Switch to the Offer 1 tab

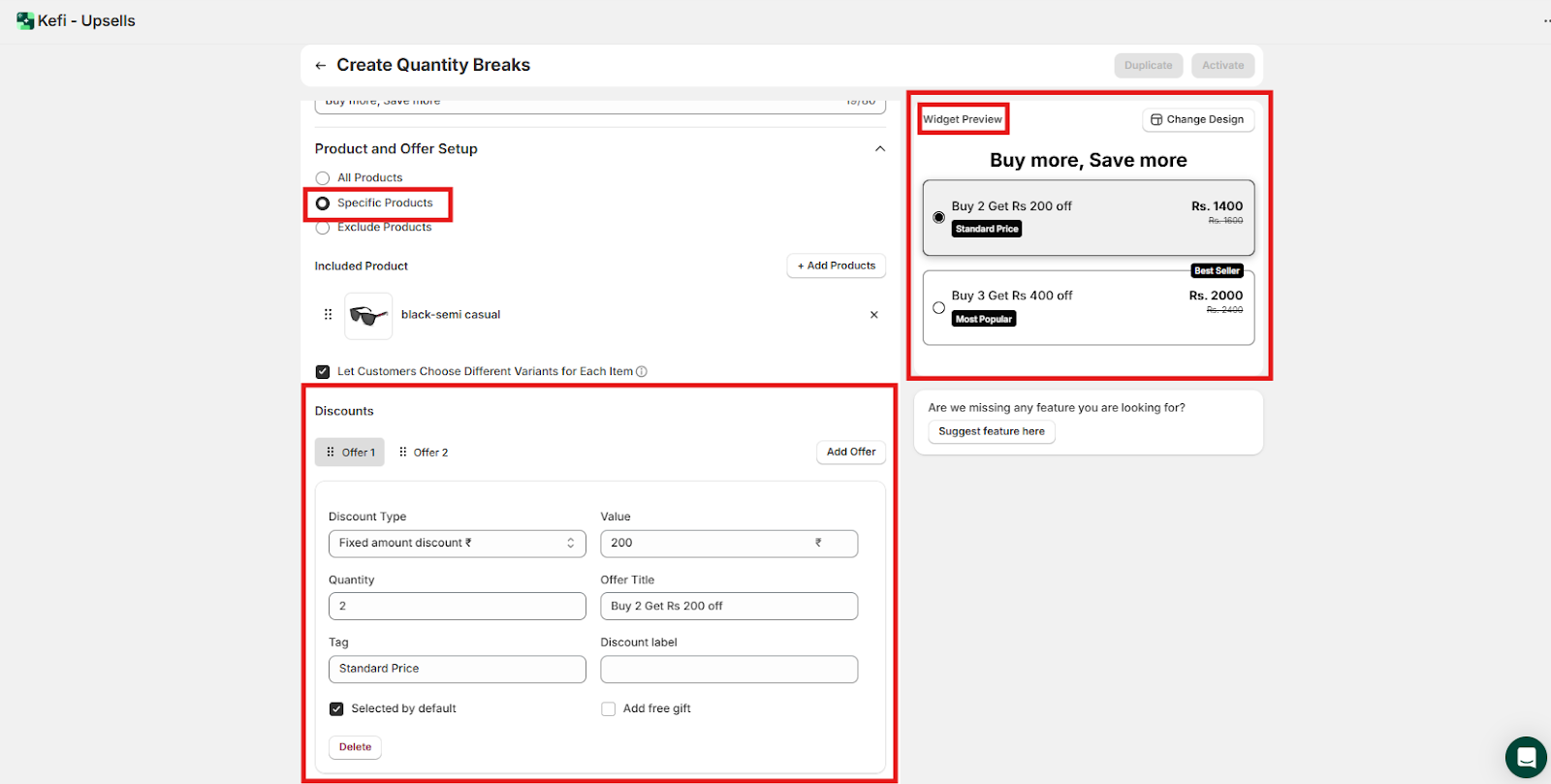(x=350, y=453)
